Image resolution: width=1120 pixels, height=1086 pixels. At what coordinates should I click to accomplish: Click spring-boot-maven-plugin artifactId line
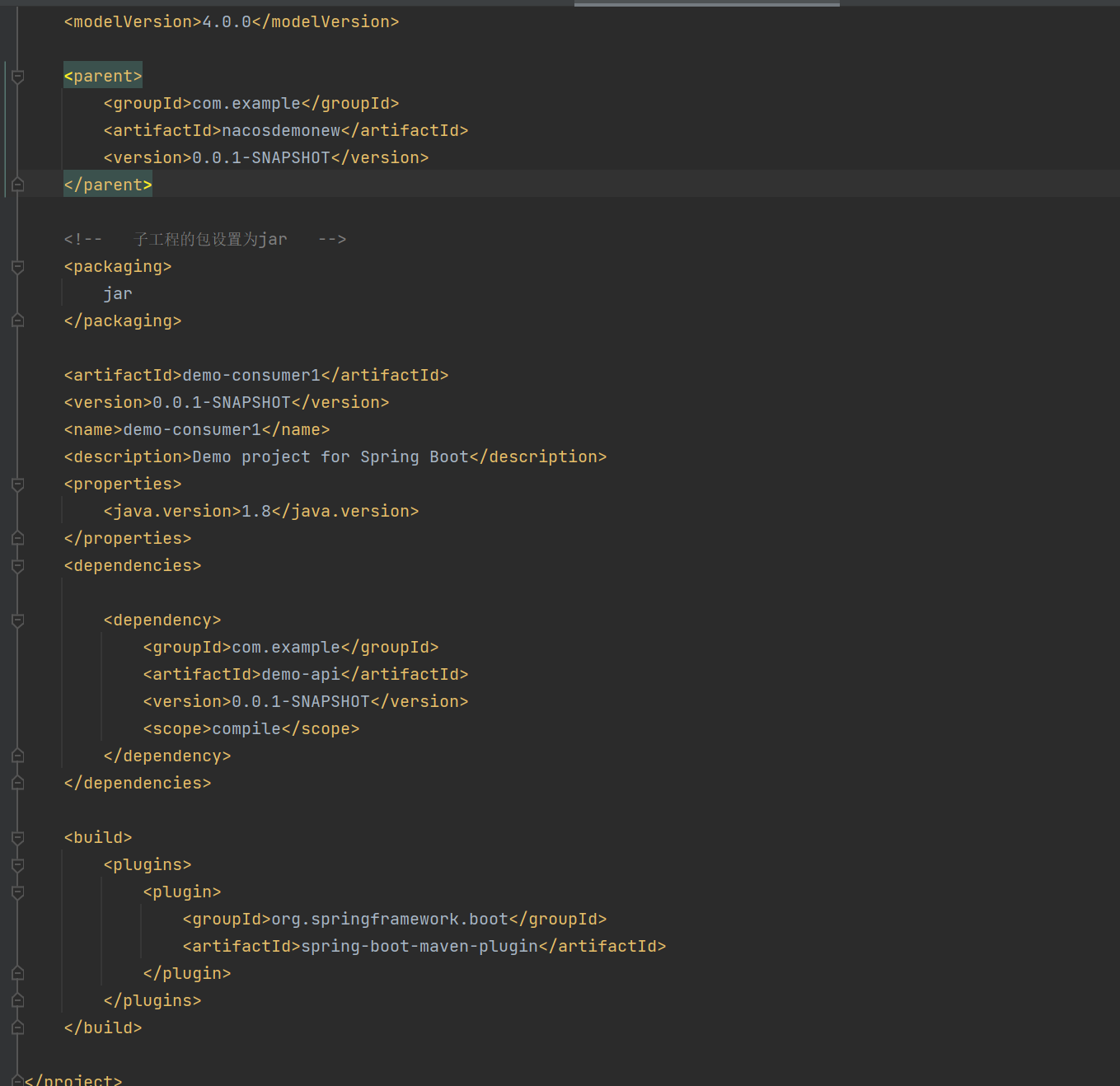[x=424, y=947]
